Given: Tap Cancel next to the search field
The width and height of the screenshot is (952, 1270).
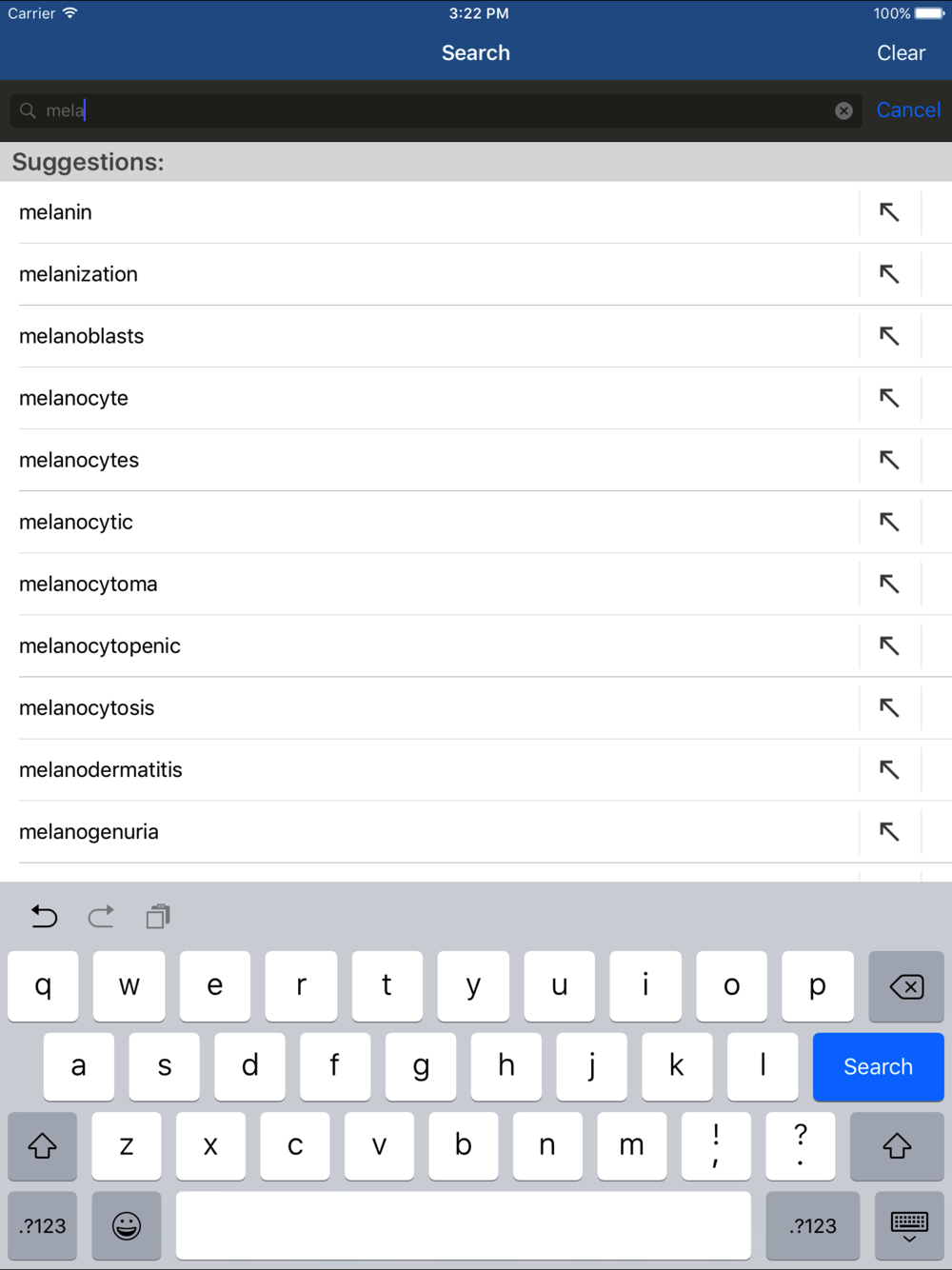Looking at the screenshot, I should 908,110.
